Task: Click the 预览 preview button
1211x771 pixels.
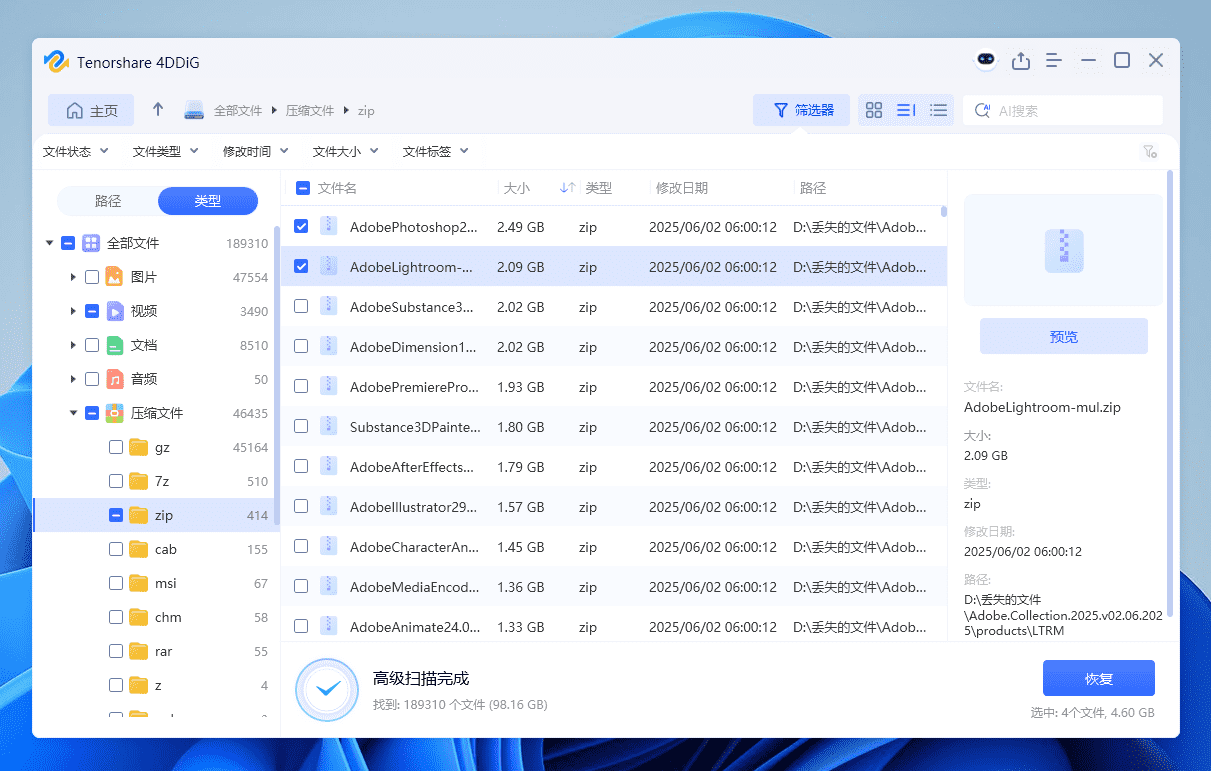Action: (x=1063, y=336)
